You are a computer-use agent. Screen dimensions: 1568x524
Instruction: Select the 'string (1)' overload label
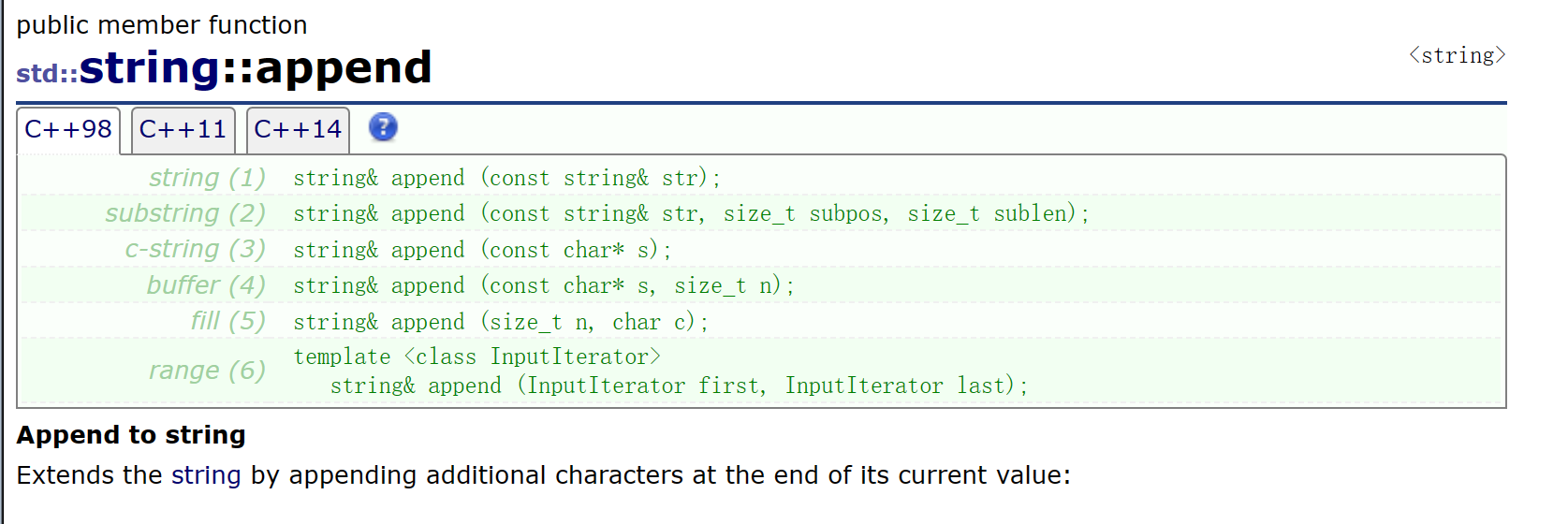(x=207, y=178)
